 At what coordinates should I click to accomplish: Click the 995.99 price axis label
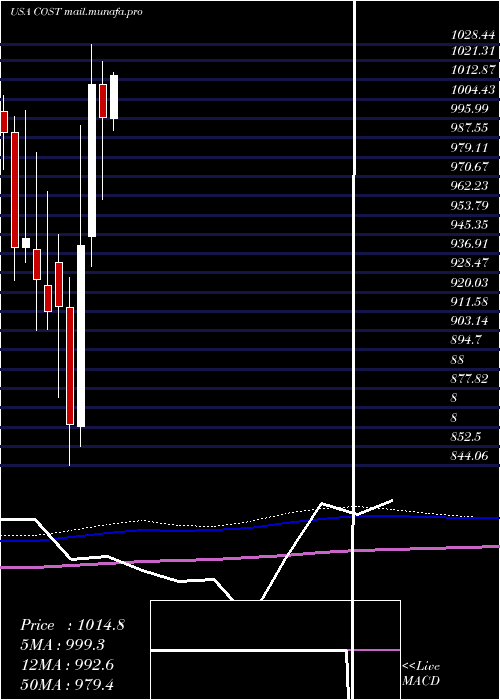pos(470,109)
